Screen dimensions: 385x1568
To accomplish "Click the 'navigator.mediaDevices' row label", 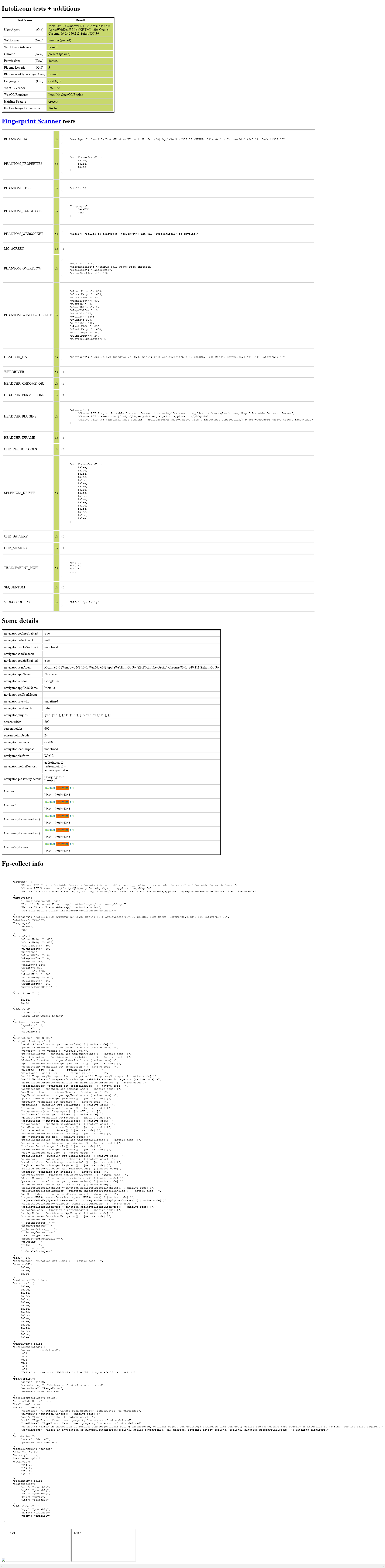I will pyautogui.click(x=21, y=766).
